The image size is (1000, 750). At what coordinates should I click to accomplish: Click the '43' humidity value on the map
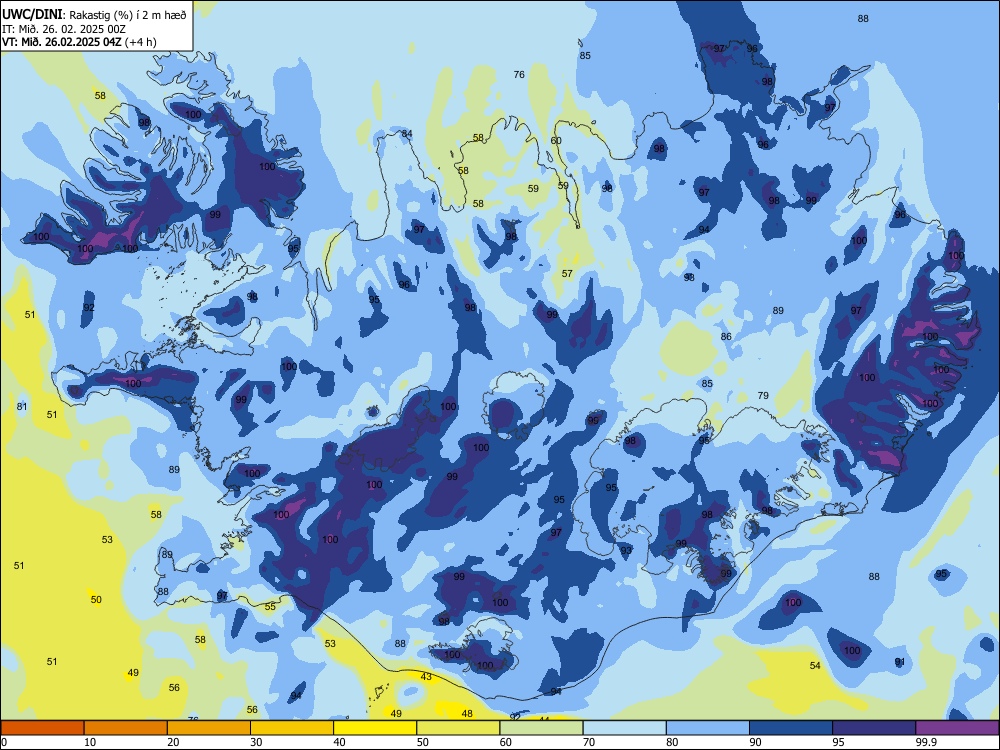426,677
